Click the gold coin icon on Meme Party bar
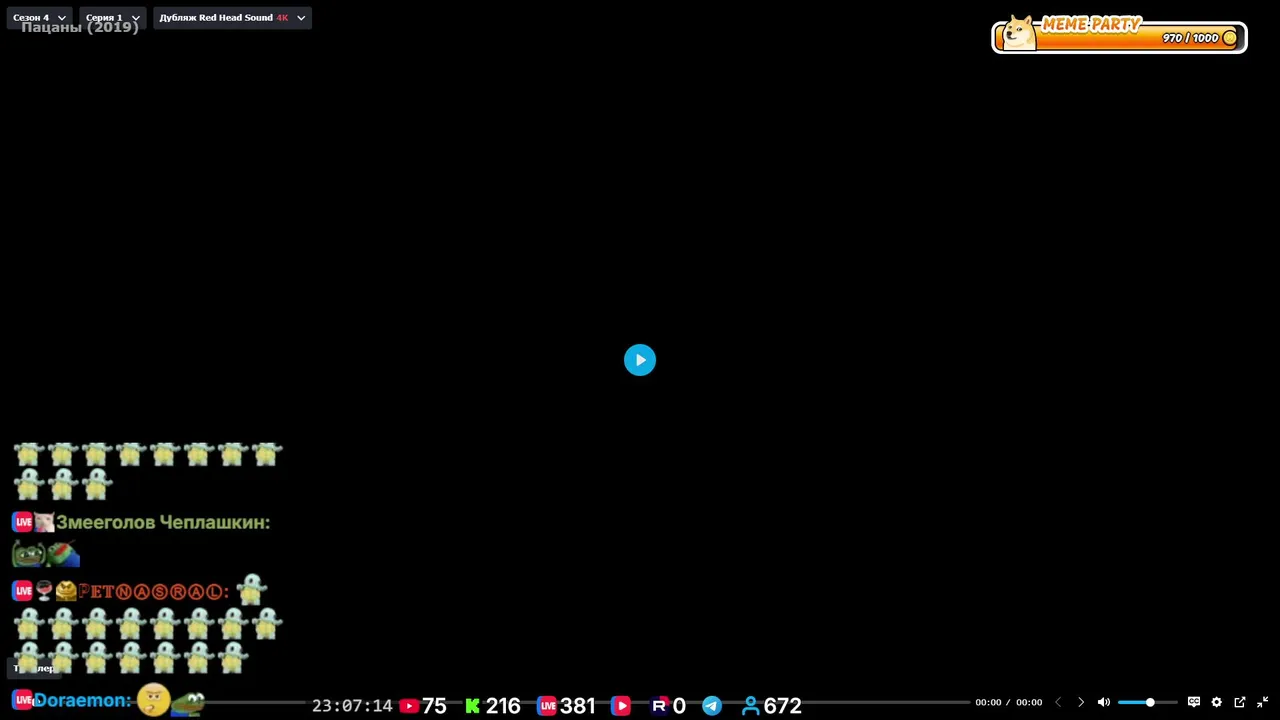Viewport: 1280px width, 720px height. pos(1230,38)
